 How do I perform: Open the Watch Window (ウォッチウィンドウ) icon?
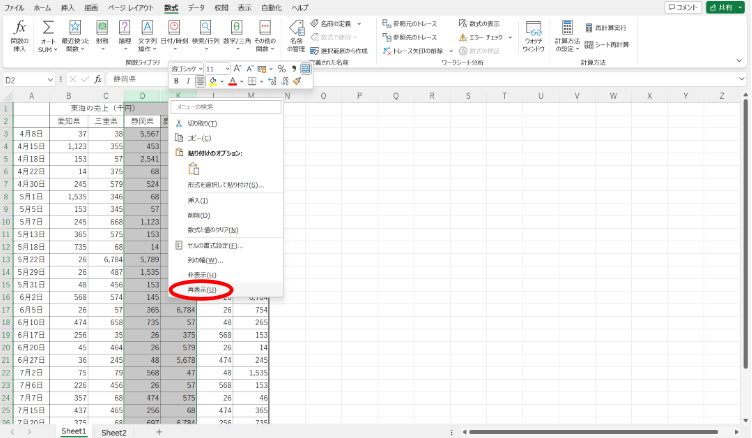534,36
